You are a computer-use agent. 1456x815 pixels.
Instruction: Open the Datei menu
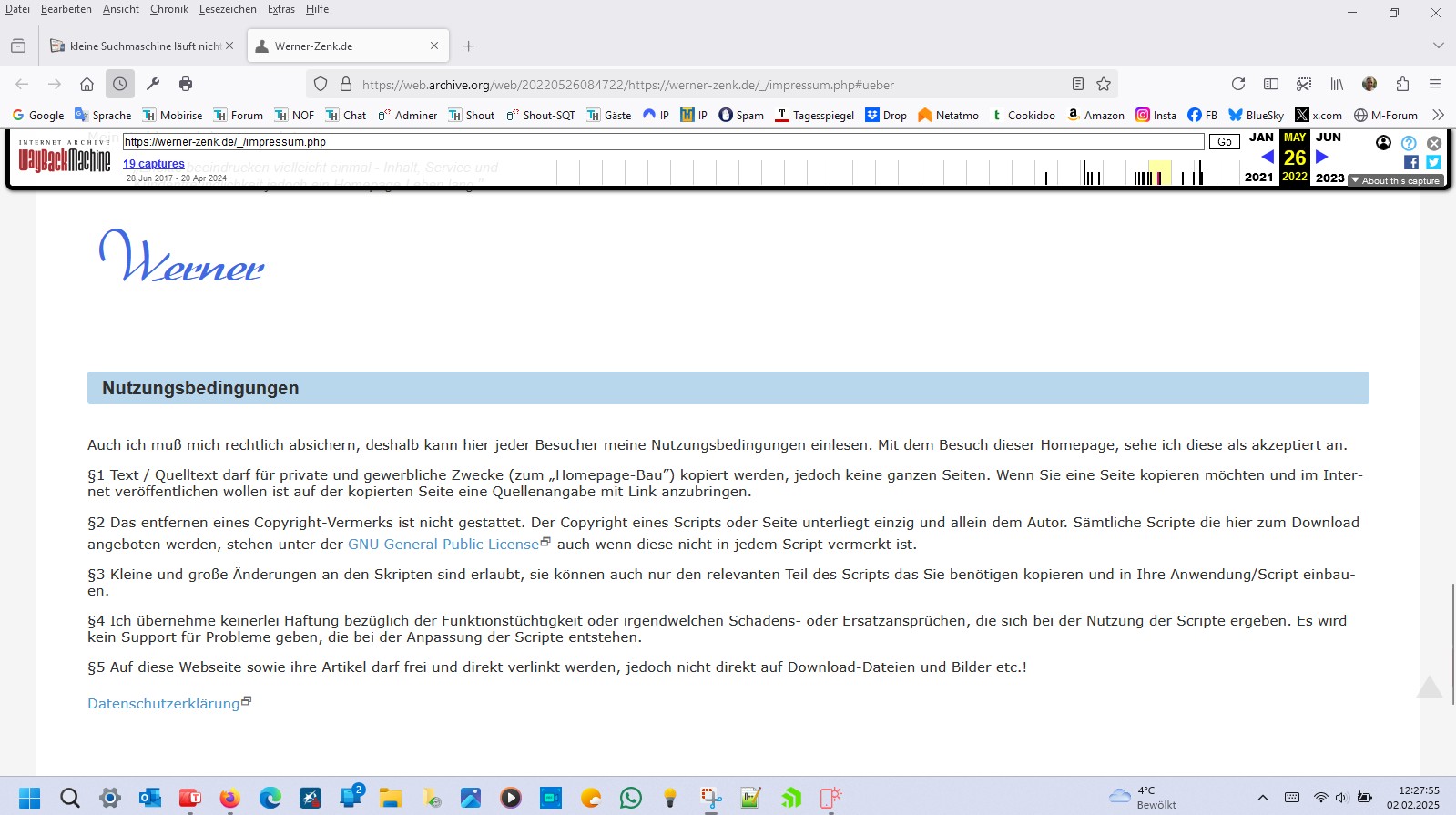coord(17,9)
